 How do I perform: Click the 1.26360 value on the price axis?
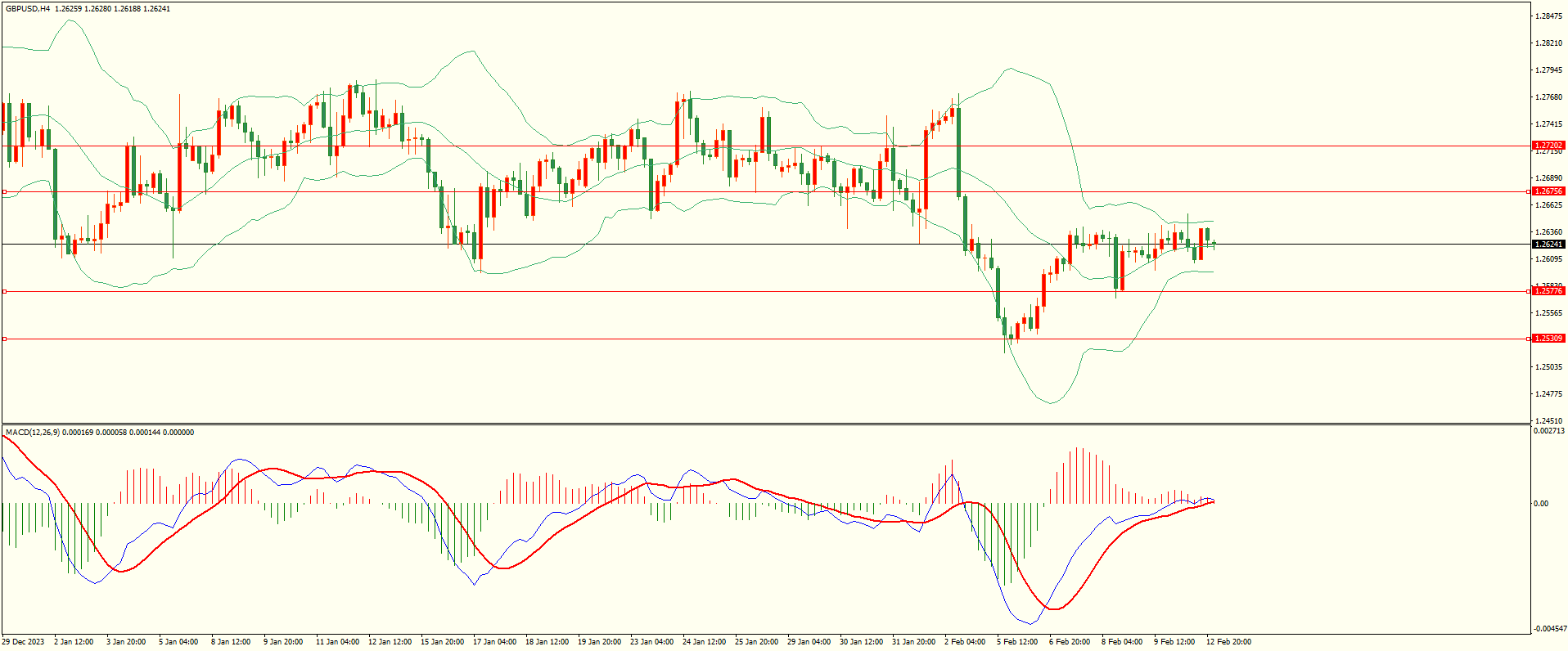click(1550, 232)
